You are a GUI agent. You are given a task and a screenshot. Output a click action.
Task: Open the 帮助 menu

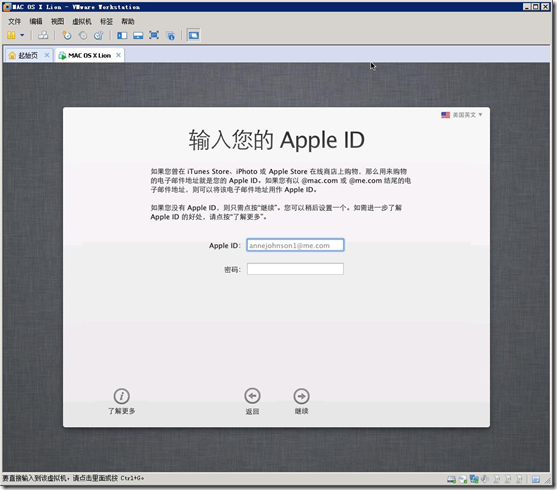pos(128,21)
